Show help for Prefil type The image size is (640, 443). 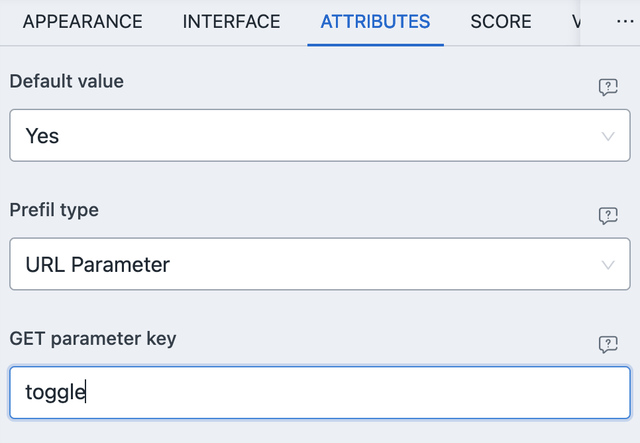pyautogui.click(x=608, y=216)
